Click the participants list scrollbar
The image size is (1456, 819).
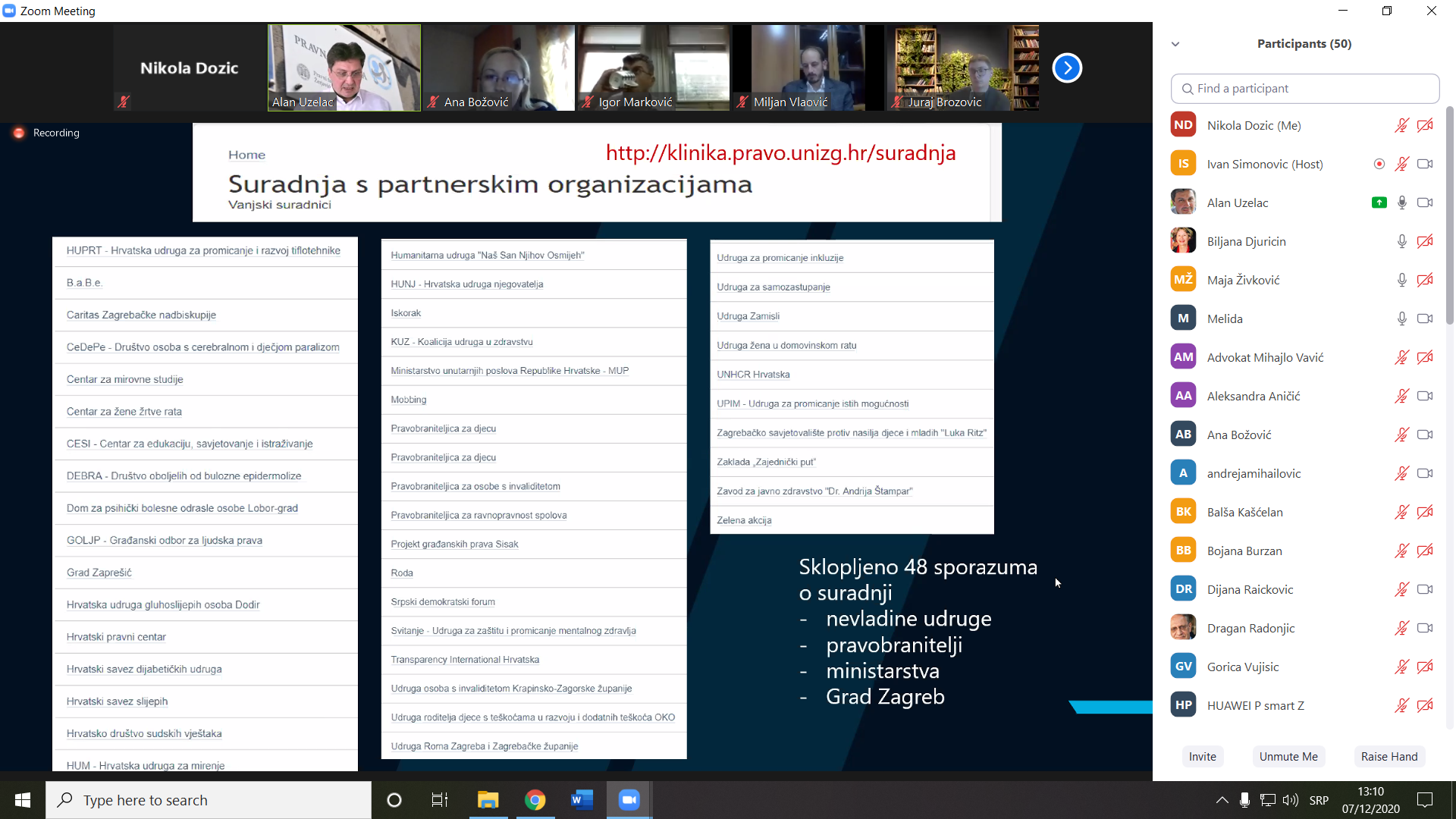pyautogui.click(x=1450, y=216)
